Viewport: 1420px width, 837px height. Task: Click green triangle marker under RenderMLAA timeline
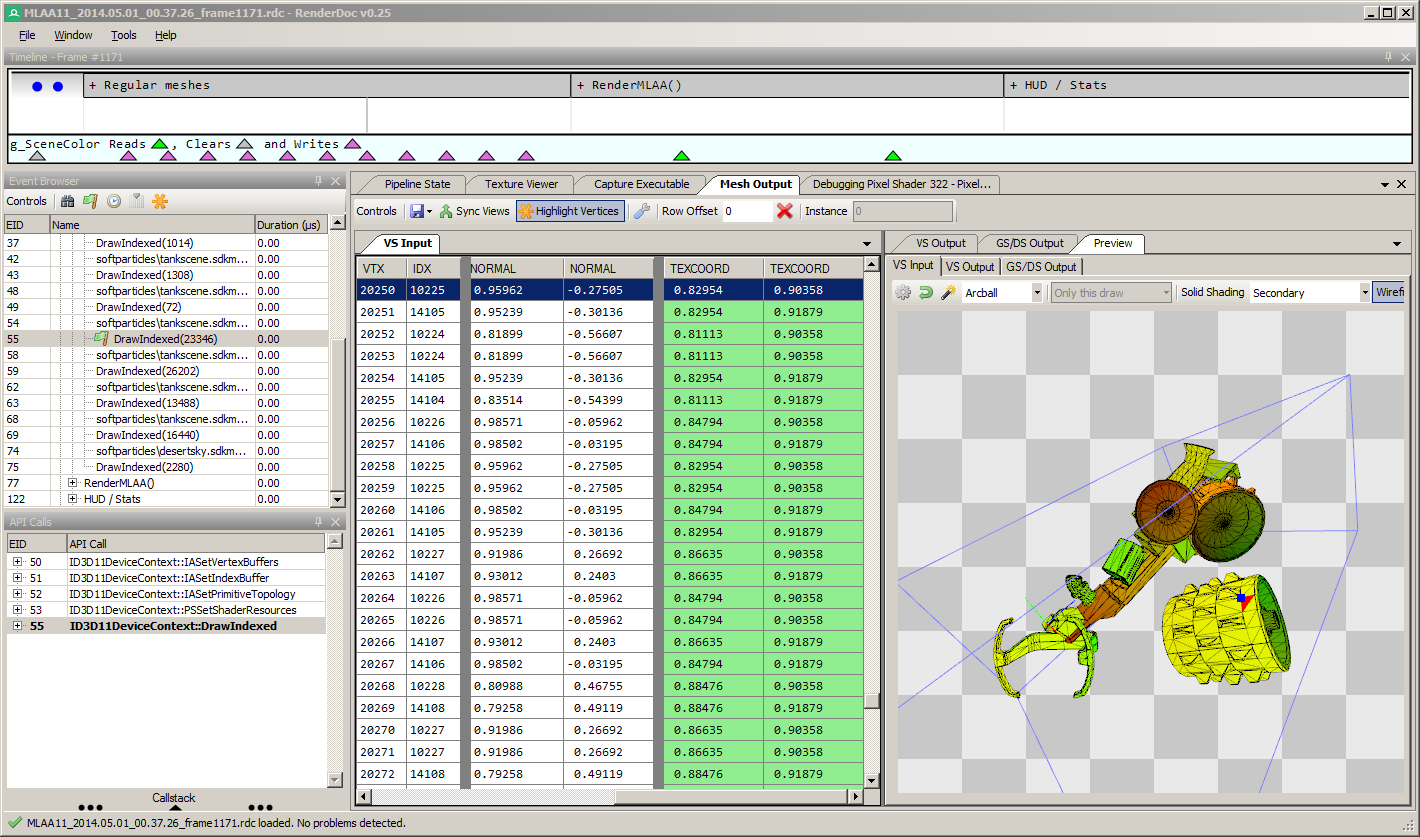coord(681,156)
